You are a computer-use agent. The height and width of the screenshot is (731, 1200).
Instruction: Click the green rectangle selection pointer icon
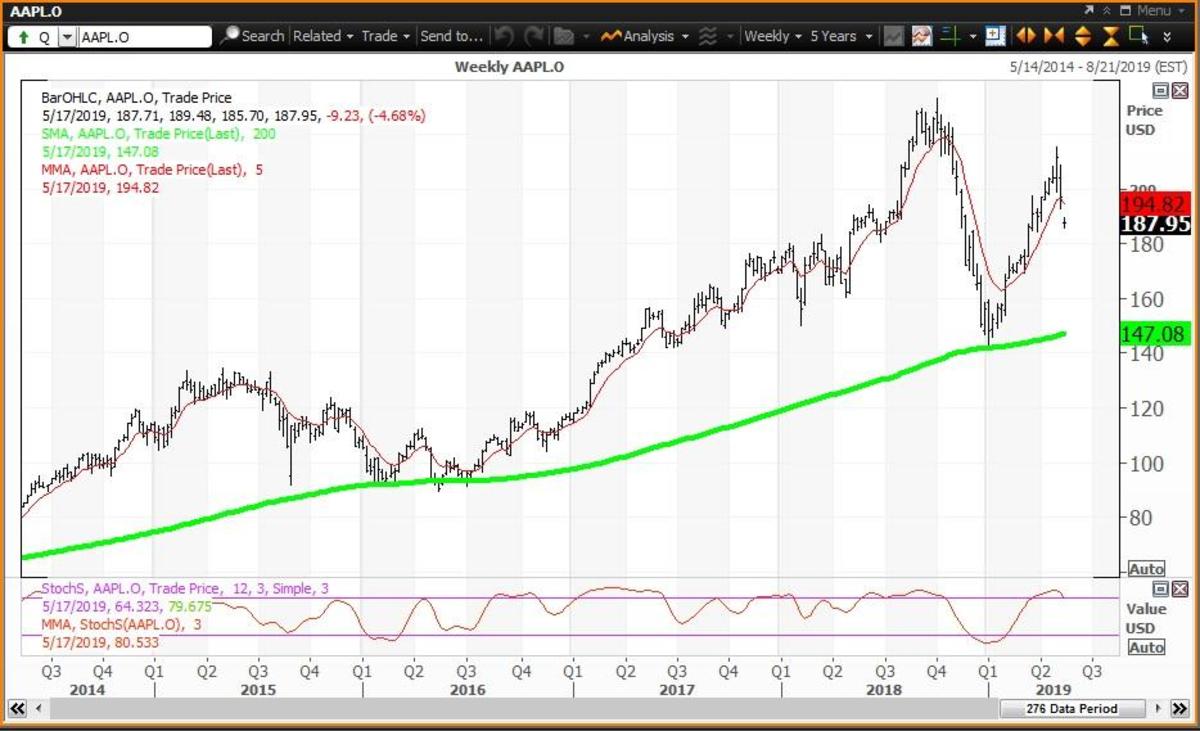pyautogui.click(x=1138, y=35)
